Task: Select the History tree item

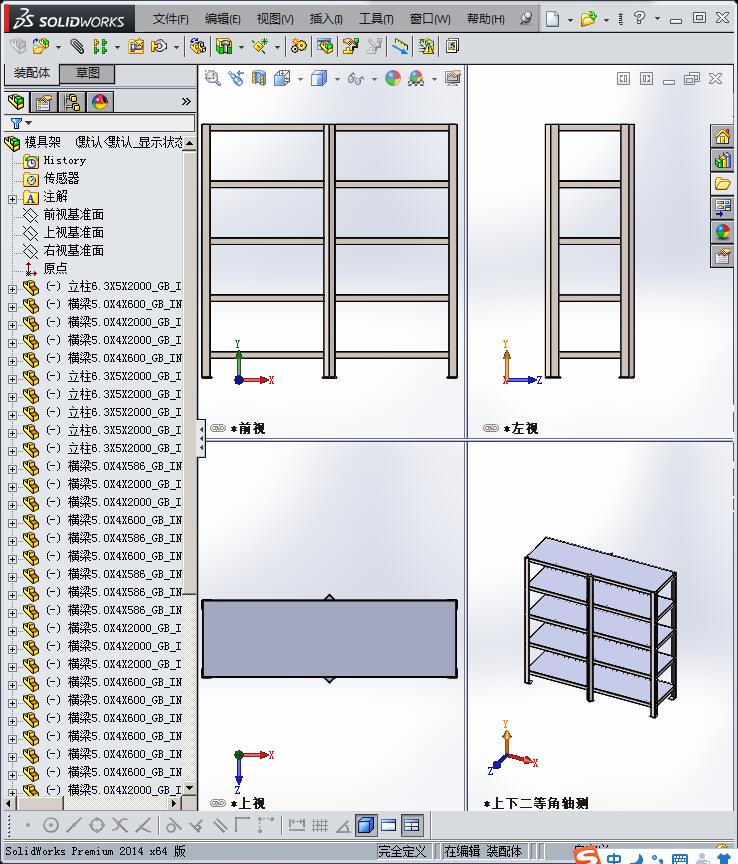Action: coord(64,160)
